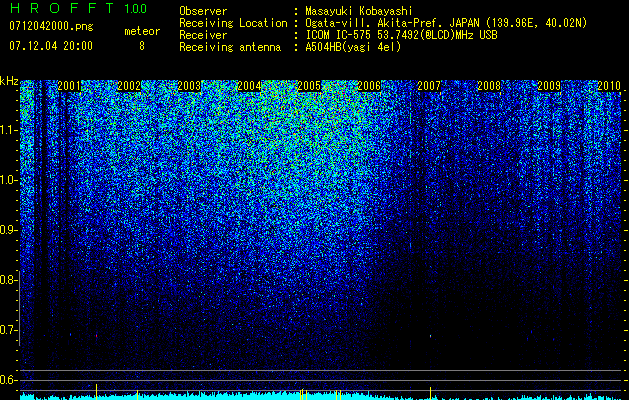Click the 0.8 frequency axis label
Screen dimensions: 629x400
point(8,280)
